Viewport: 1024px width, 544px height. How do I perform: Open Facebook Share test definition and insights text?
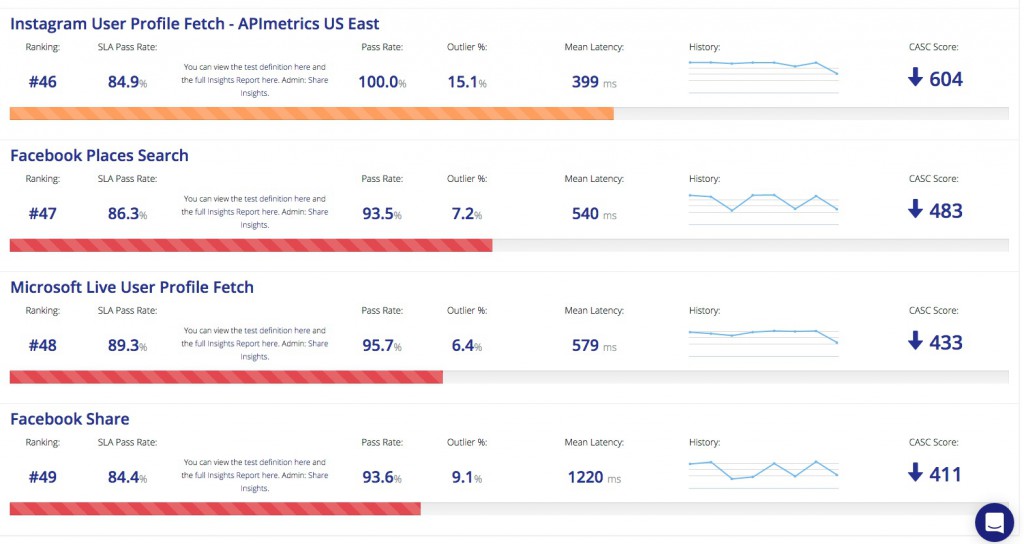[x=255, y=475]
